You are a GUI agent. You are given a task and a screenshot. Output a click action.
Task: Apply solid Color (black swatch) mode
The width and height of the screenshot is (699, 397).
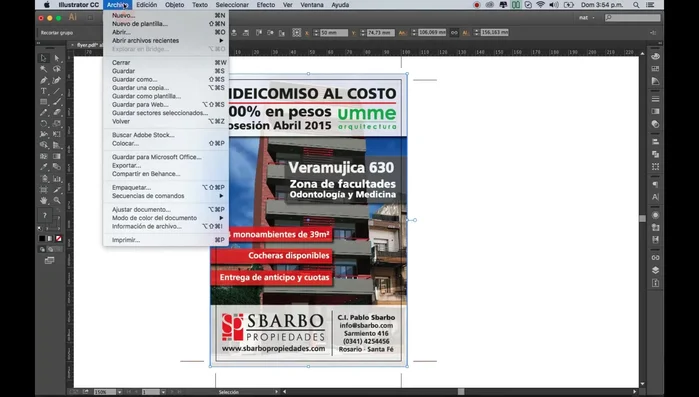pyautogui.click(x=42, y=238)
